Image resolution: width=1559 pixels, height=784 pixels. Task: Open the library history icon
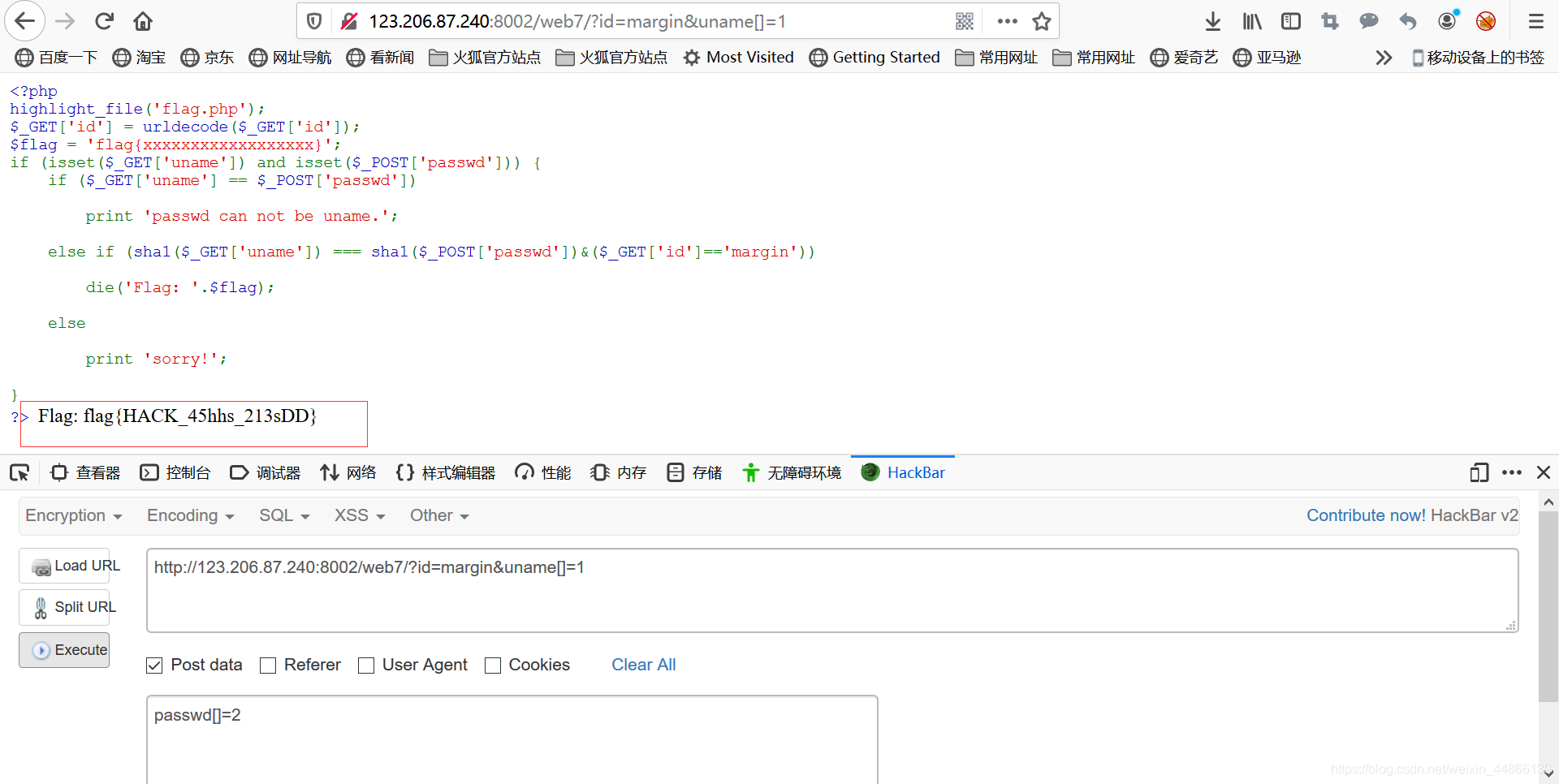point(1252,21)
